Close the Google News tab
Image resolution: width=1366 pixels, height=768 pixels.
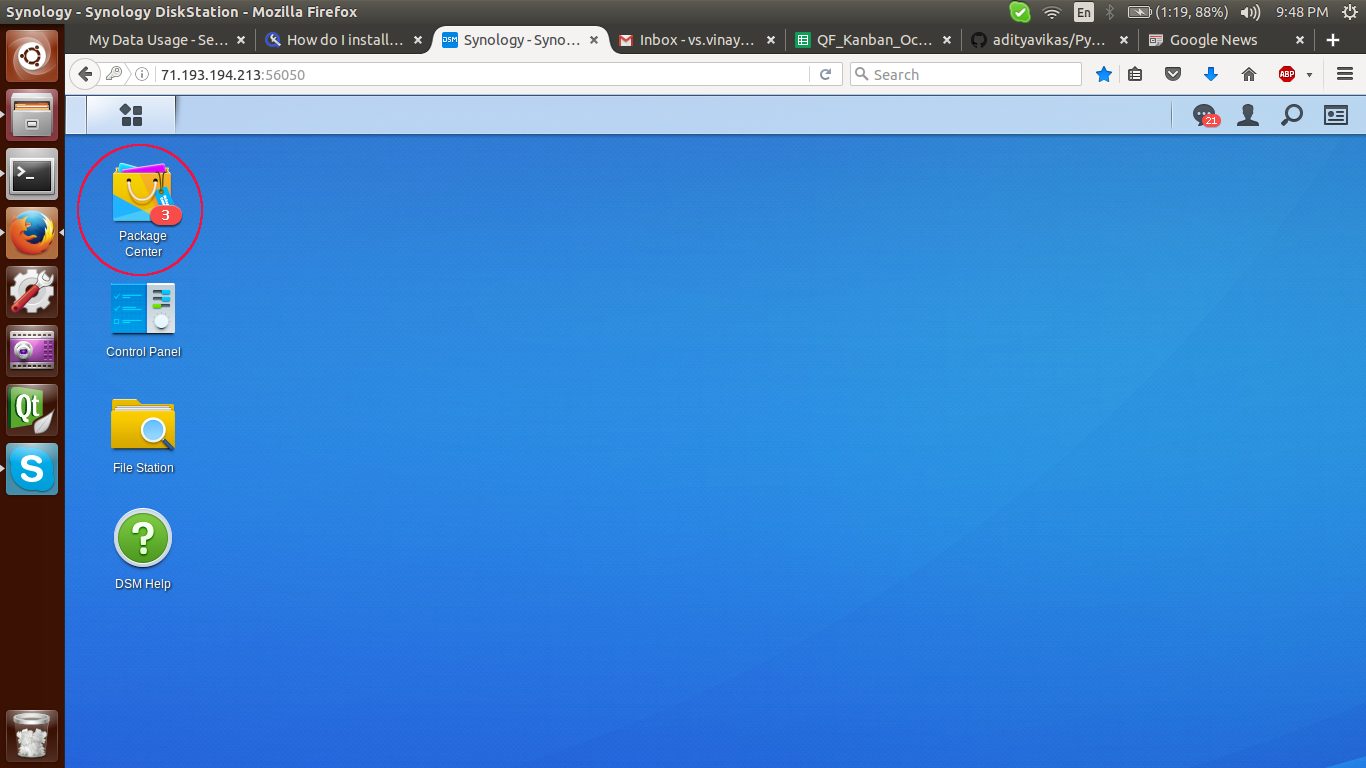pos(1300,40)
